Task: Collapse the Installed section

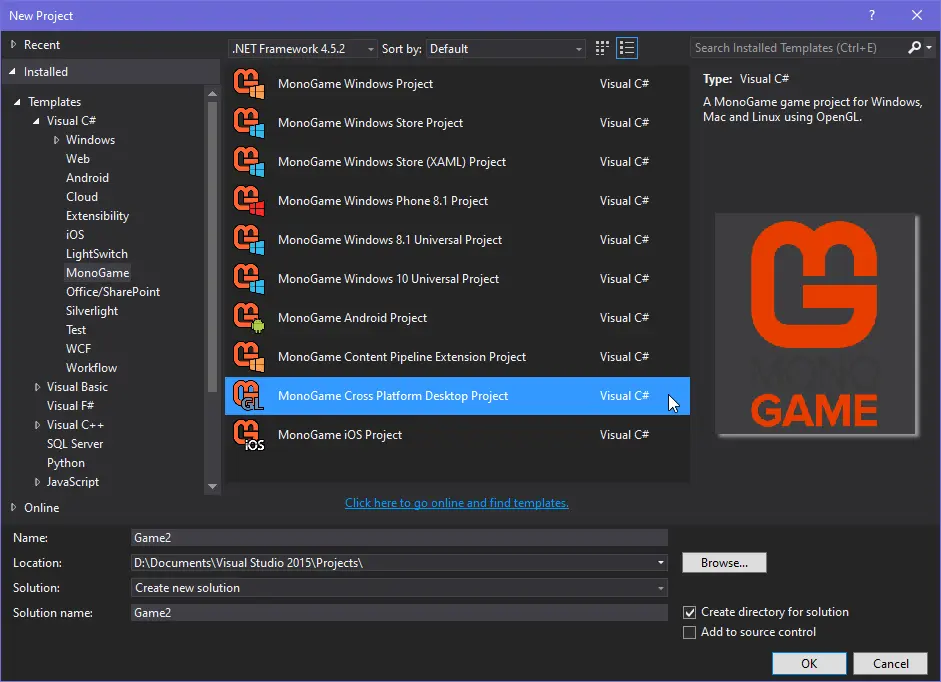Action: coord(13,71)
